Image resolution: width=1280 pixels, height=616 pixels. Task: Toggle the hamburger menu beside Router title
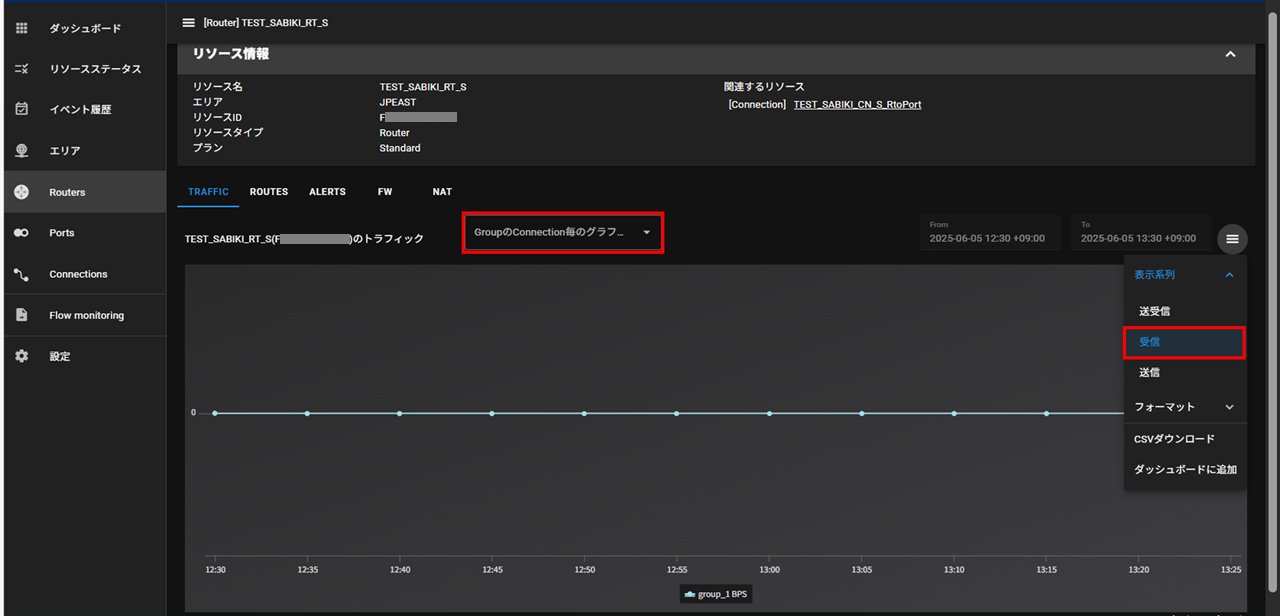pos(188,22)
